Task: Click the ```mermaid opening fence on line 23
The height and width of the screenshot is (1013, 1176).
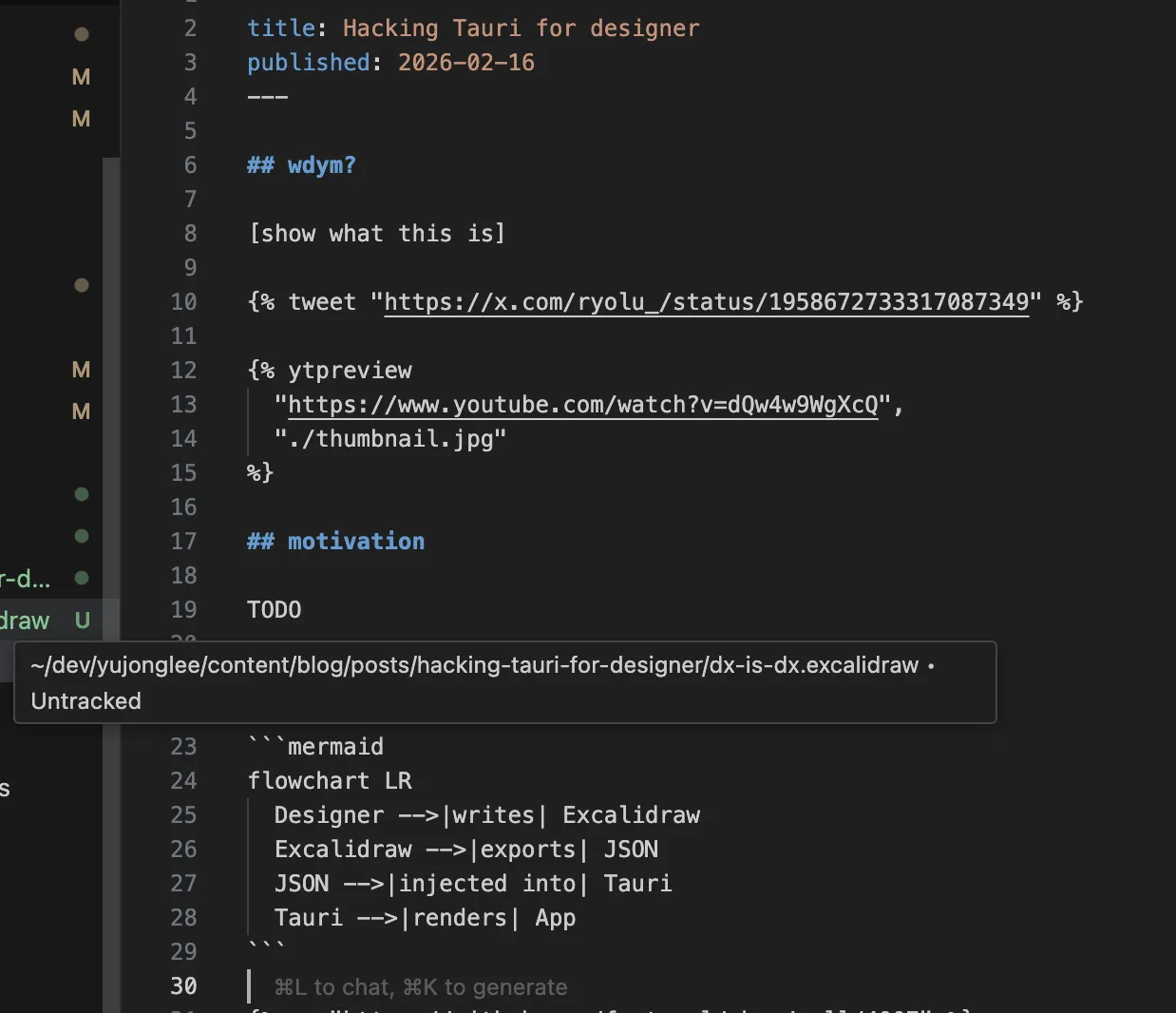Action: point(315,747)
